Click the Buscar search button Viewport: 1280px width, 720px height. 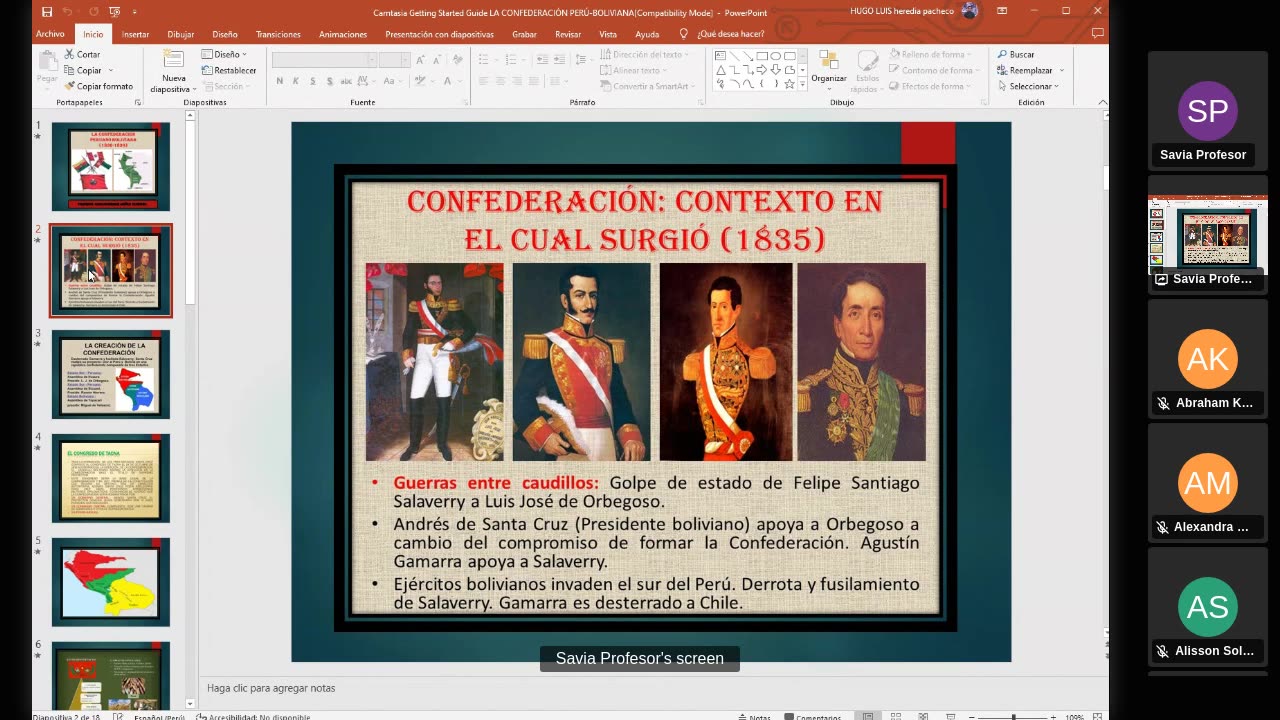pos(1016,54)
